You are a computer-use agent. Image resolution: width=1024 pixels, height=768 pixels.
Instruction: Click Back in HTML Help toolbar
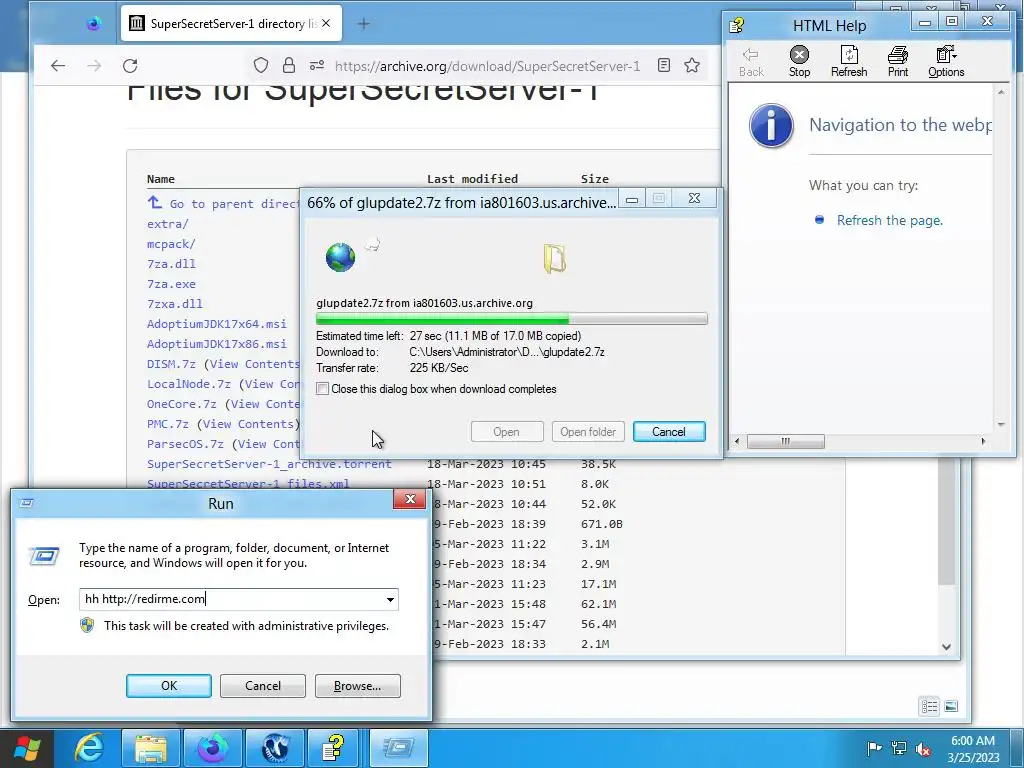tap(751, 61)
